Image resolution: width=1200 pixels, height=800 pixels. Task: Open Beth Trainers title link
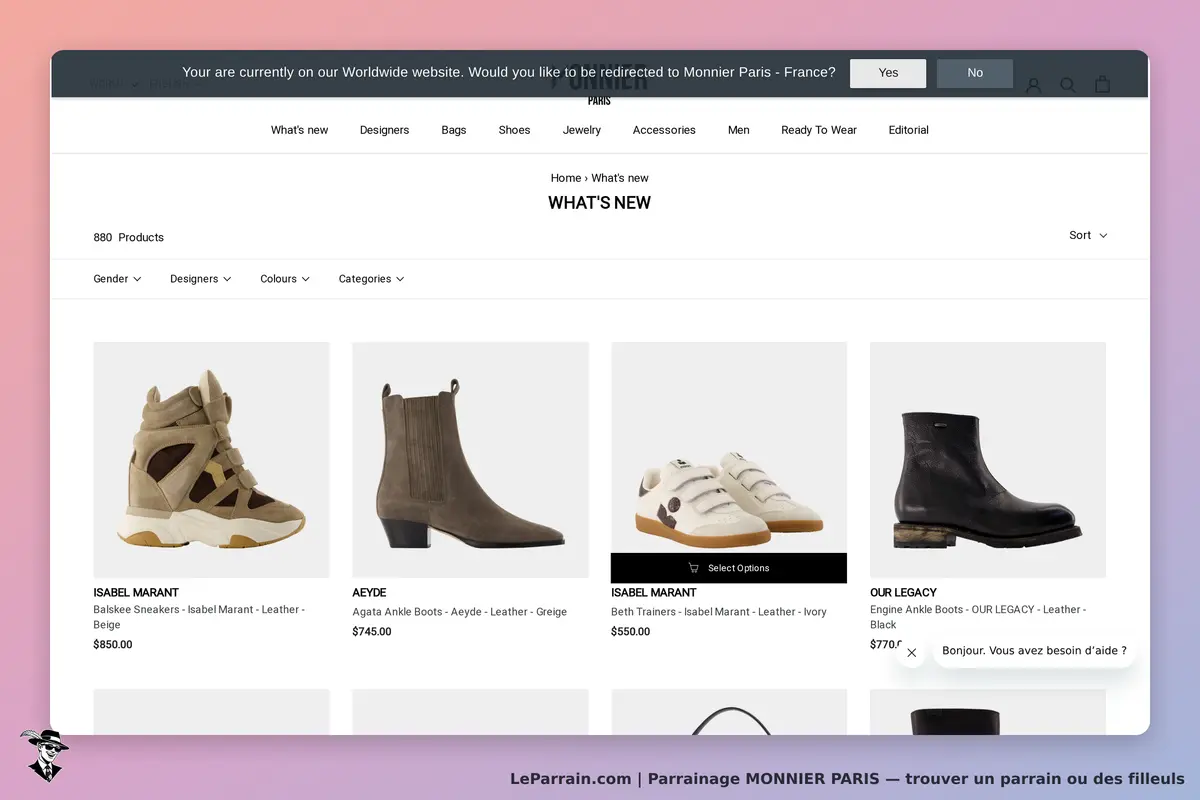pyautogui.click(x=719, y=612)
